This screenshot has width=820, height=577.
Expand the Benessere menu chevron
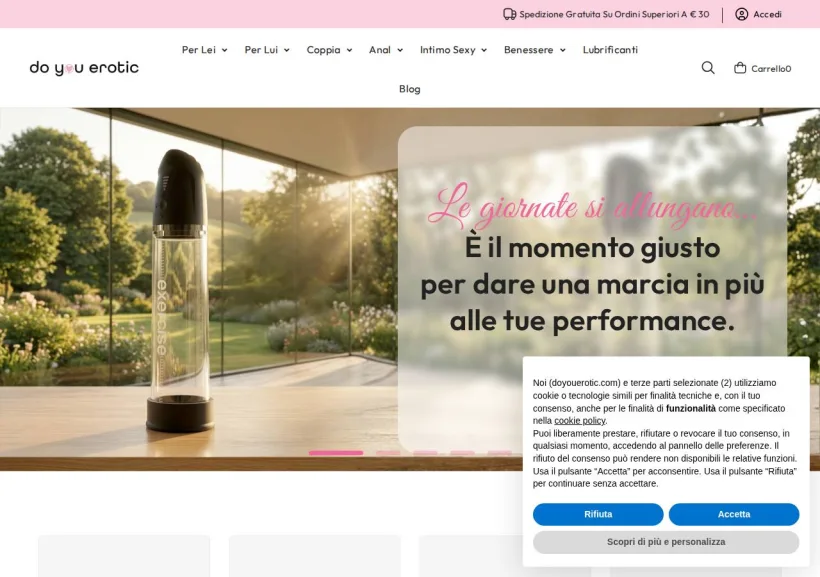coord(563,50)
